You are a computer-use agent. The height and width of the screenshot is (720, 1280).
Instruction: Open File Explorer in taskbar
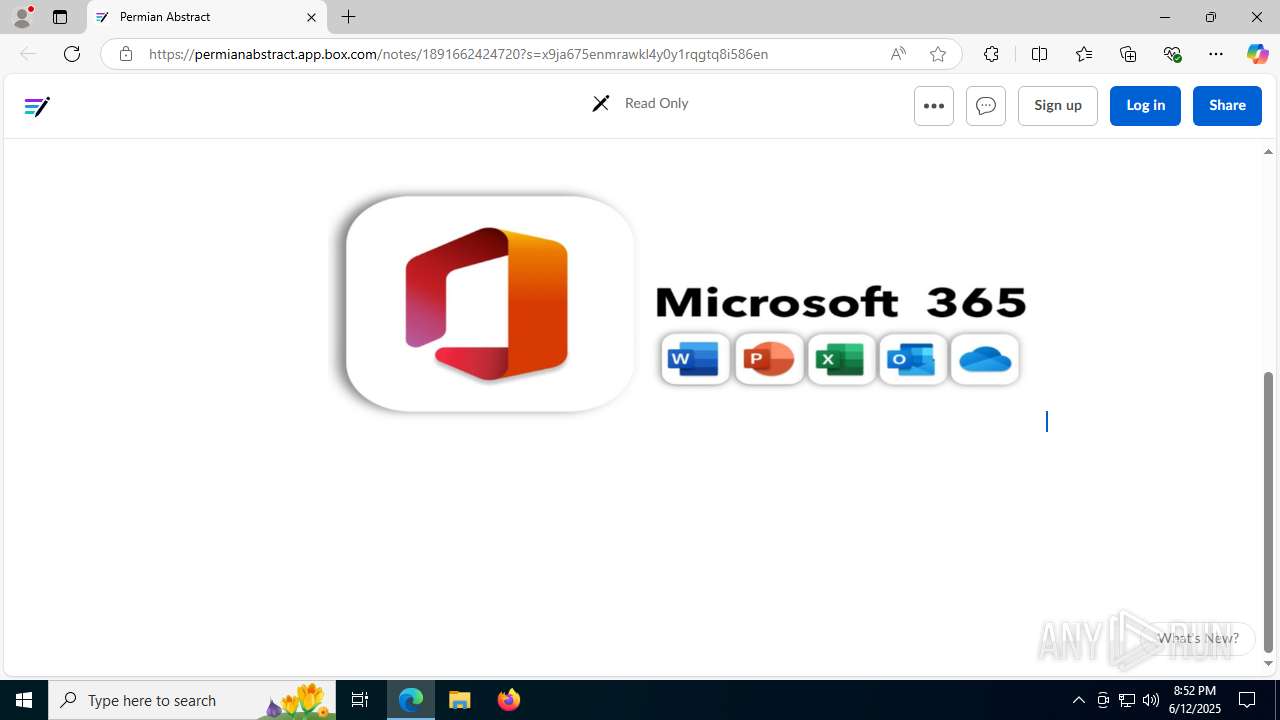460,700
